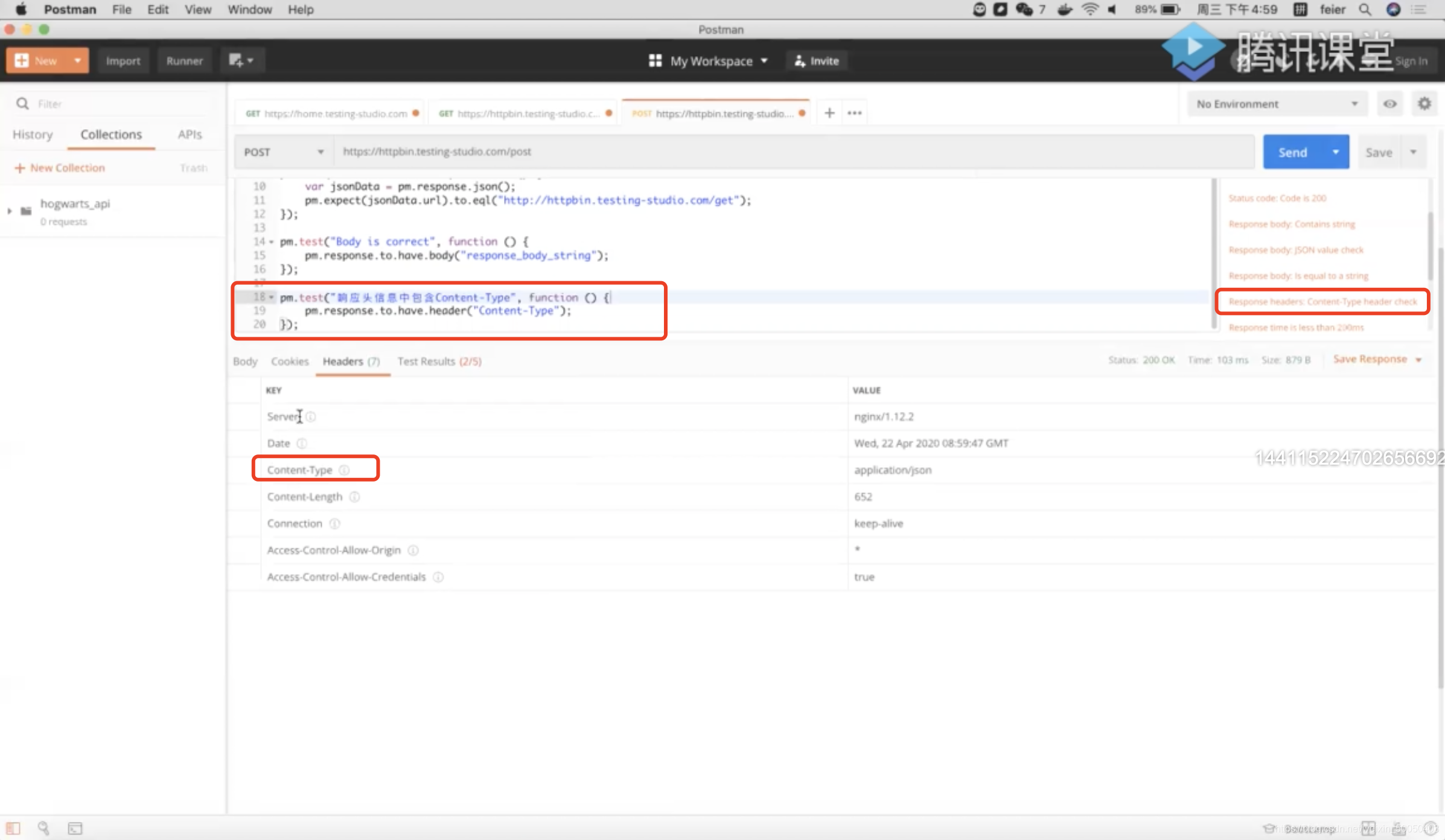Open the Postman console icon at bottom
The height and width of the screenshot is (840, 1445).
point(75,828)
